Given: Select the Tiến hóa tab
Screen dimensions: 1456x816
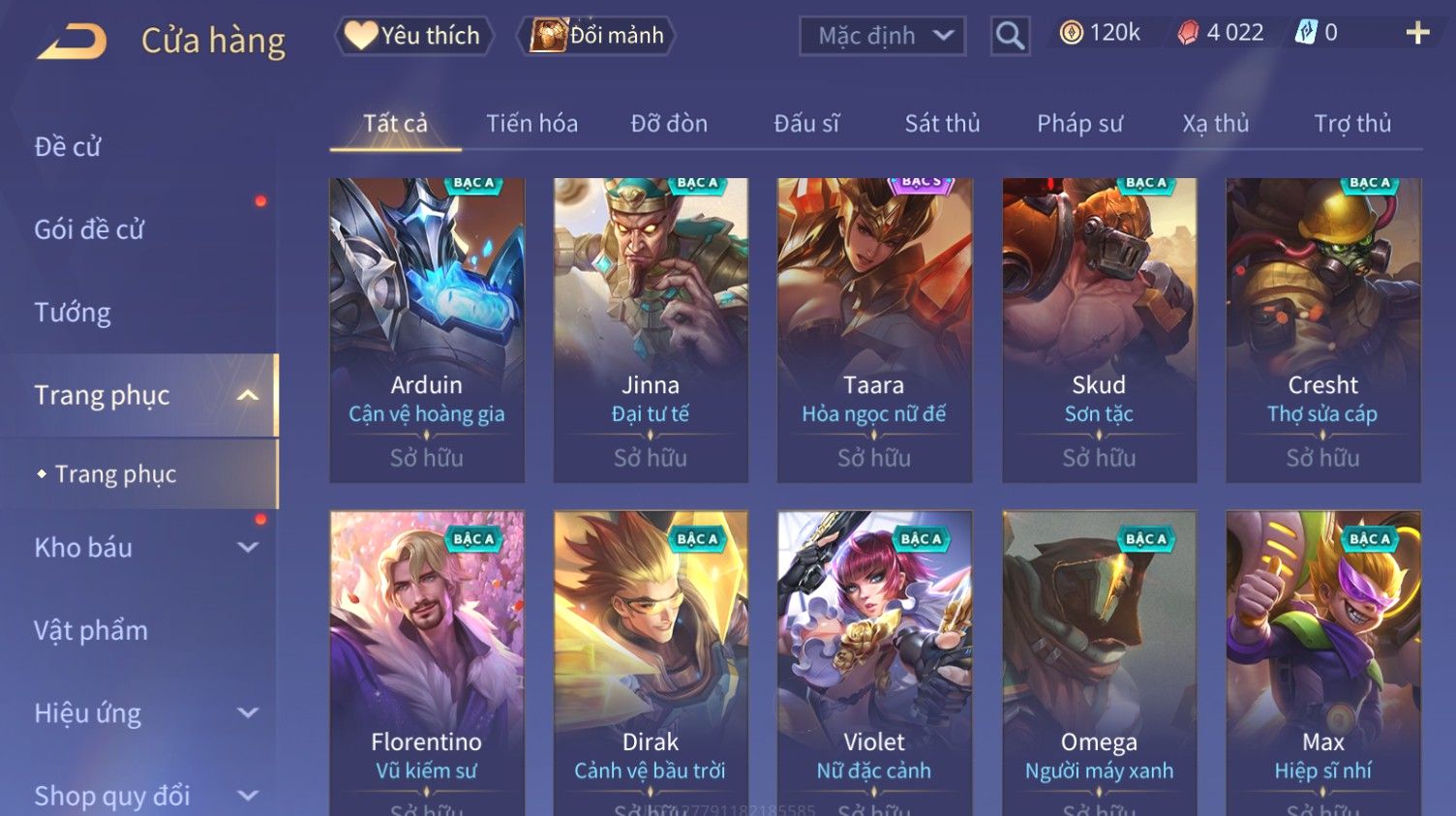Looking at the screenshot, I should (531, 124).
